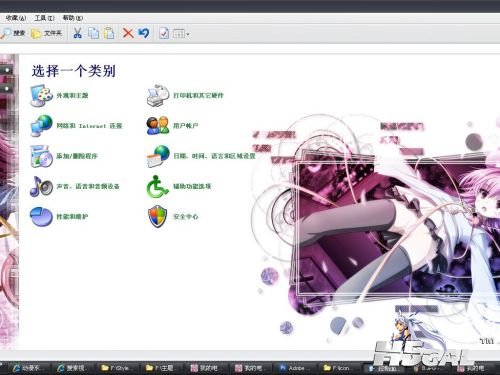Switch to the first Internet Explorer taskbar button
500x375 pixels.
click(x=30, y=368)
